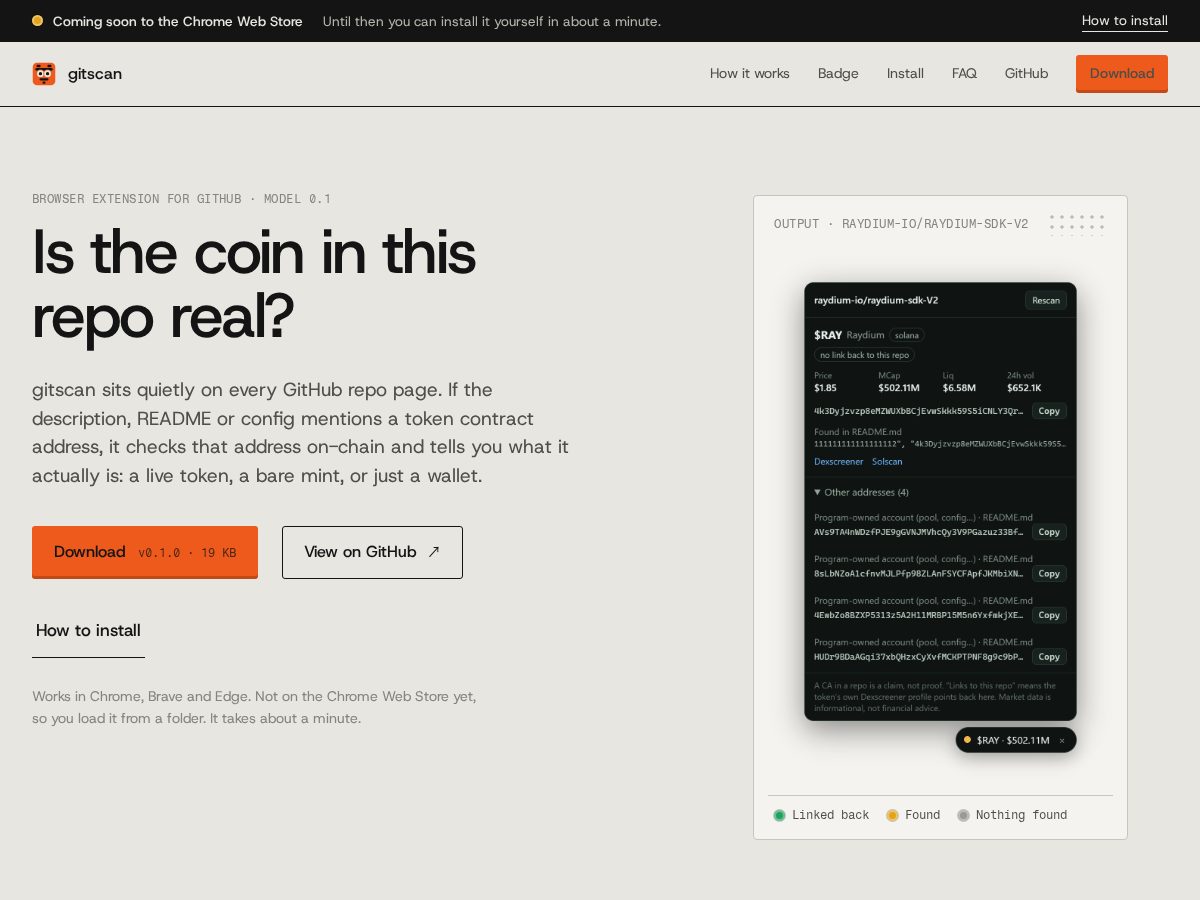Open View on GitHub button
The image size is (1200, 900).
coord(372,552)
